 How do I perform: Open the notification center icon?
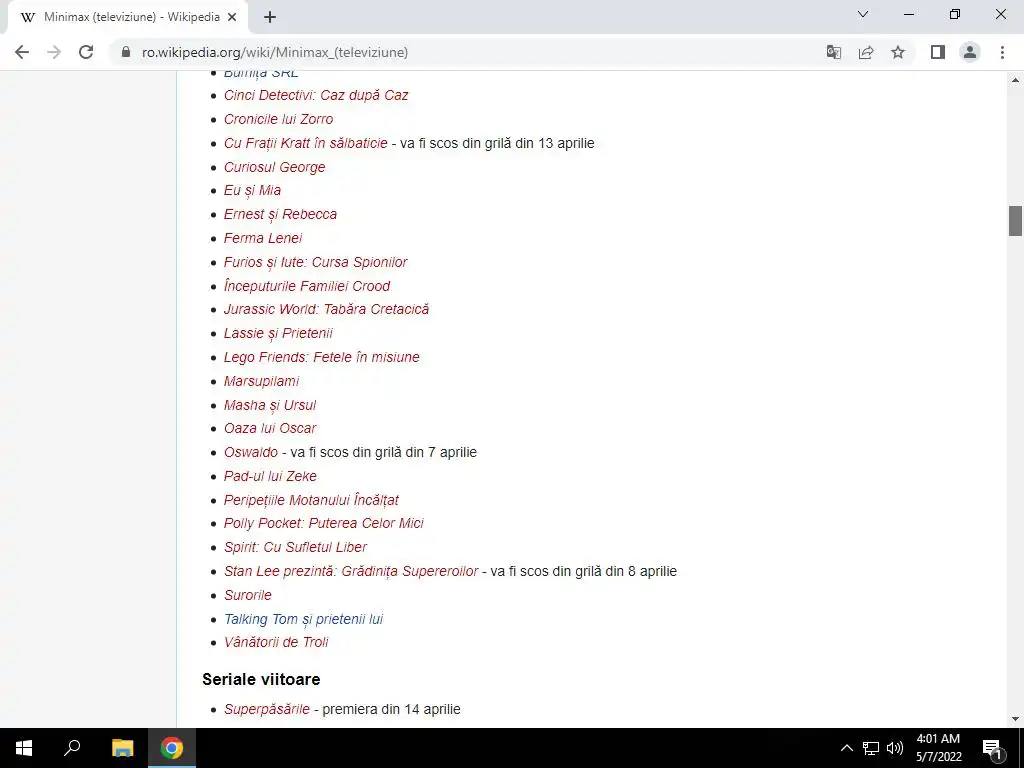(x=992, y=748)
